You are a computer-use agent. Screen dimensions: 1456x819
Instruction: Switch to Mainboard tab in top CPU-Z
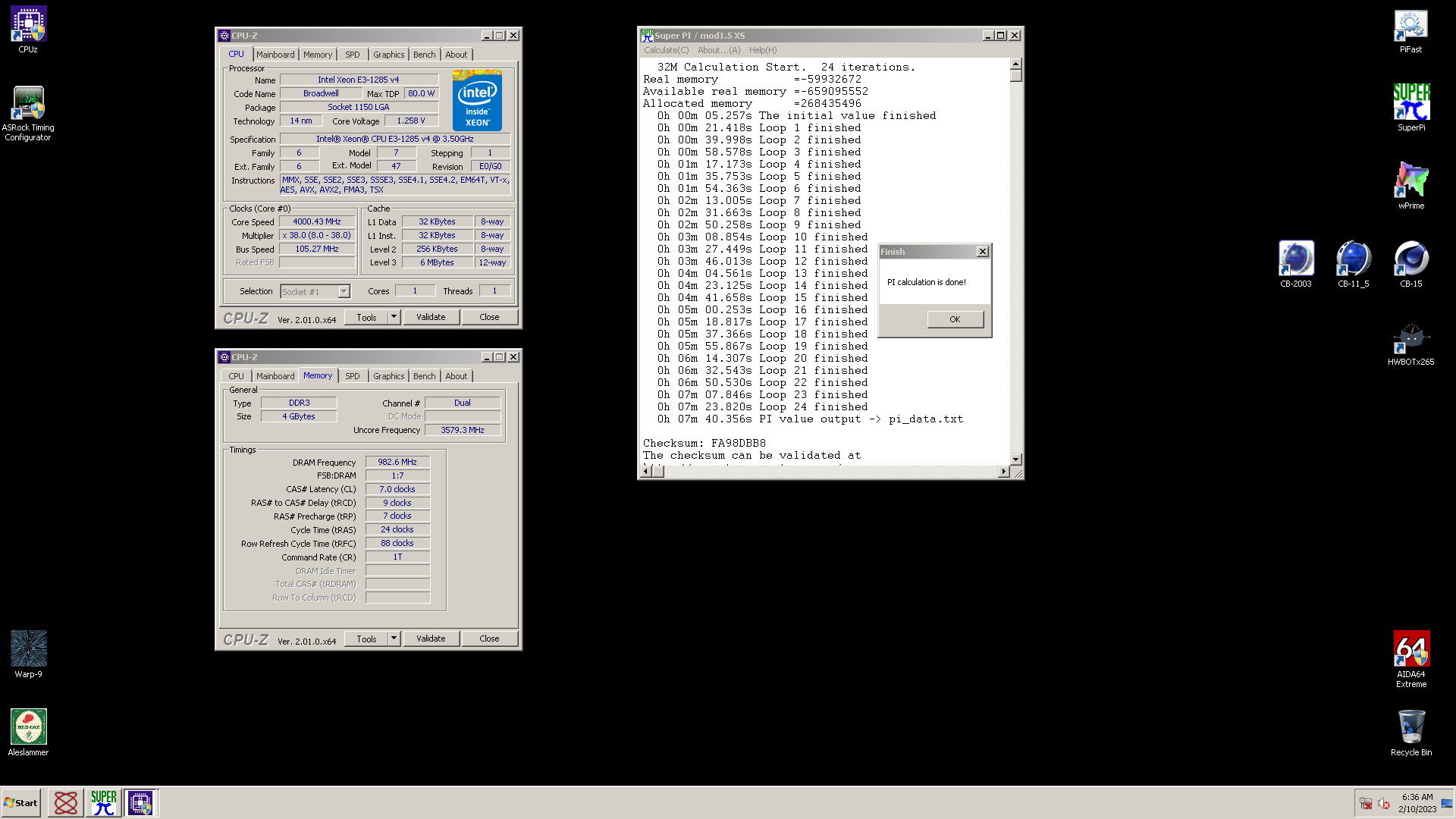tap(275, 55)
